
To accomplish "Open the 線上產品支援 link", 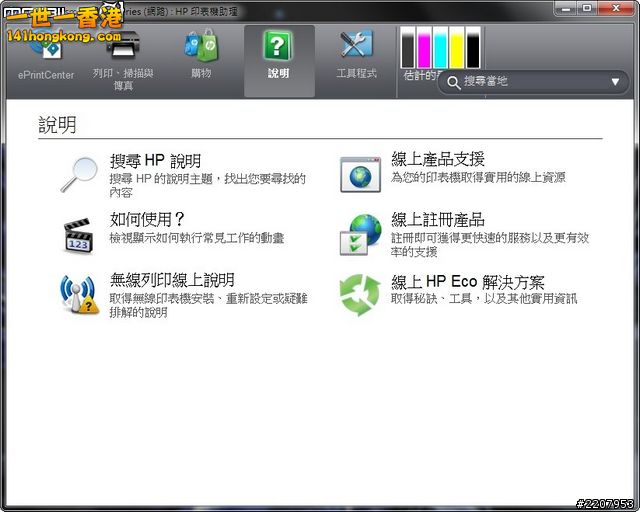I will (x=438, y=160).
